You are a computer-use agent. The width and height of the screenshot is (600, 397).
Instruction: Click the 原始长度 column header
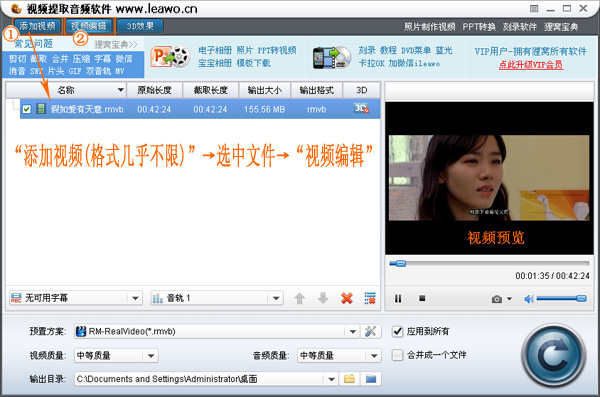pos(154,90)
